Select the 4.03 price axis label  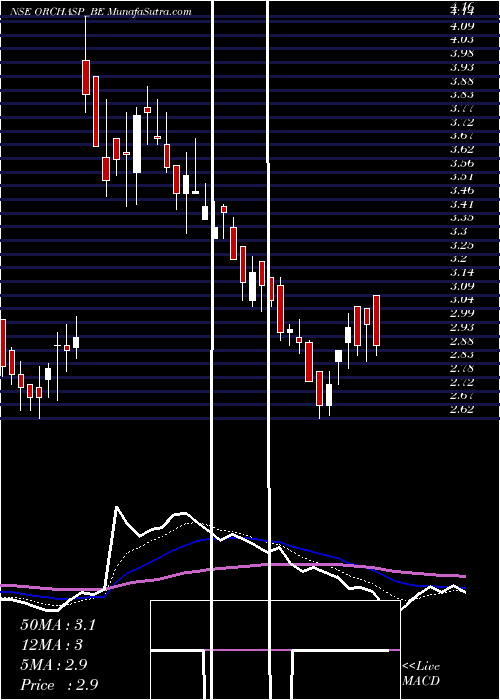(x=462, y=39)
